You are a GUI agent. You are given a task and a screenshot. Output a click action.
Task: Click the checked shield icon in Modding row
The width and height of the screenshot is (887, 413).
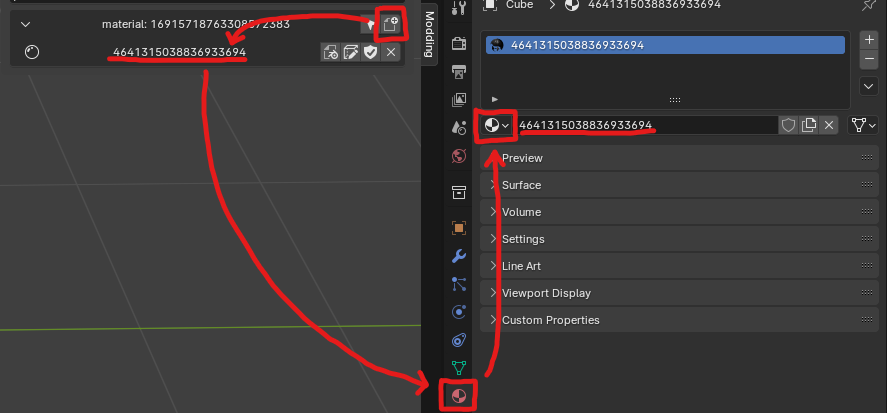point(371,53)
